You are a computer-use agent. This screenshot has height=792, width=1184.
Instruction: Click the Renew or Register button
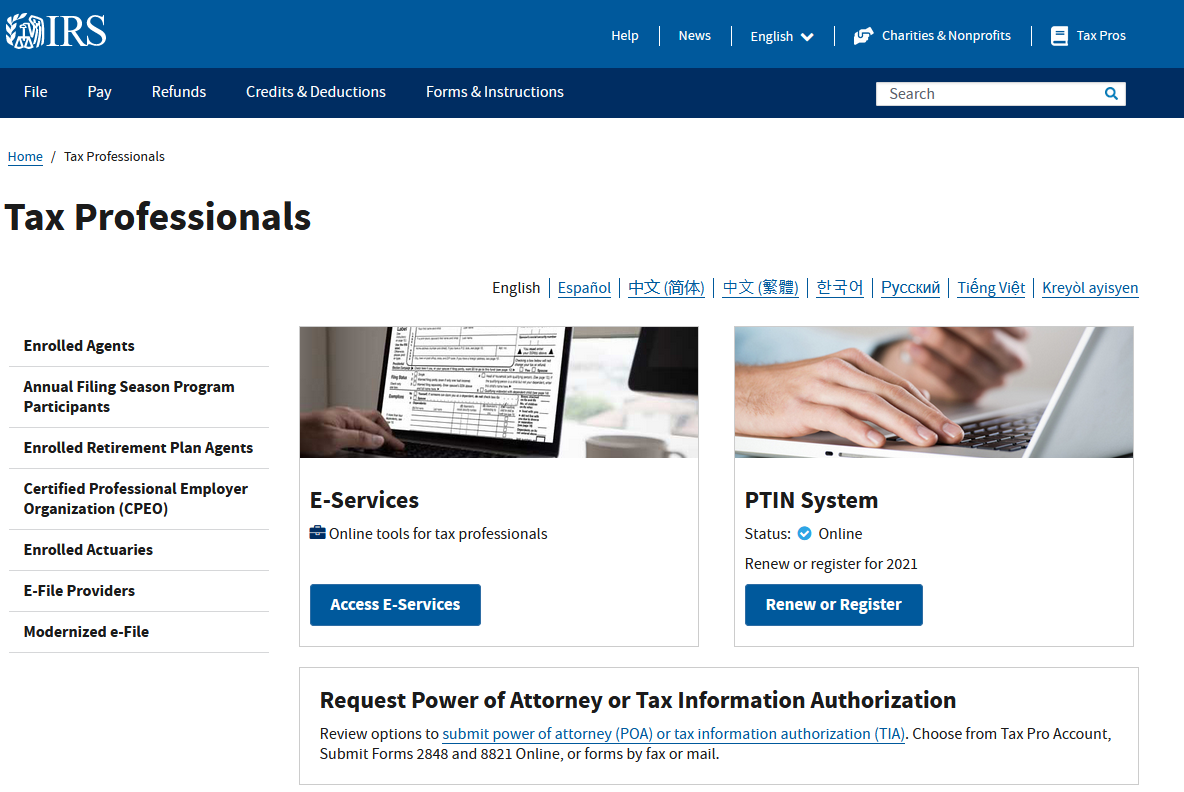point(833,604)
